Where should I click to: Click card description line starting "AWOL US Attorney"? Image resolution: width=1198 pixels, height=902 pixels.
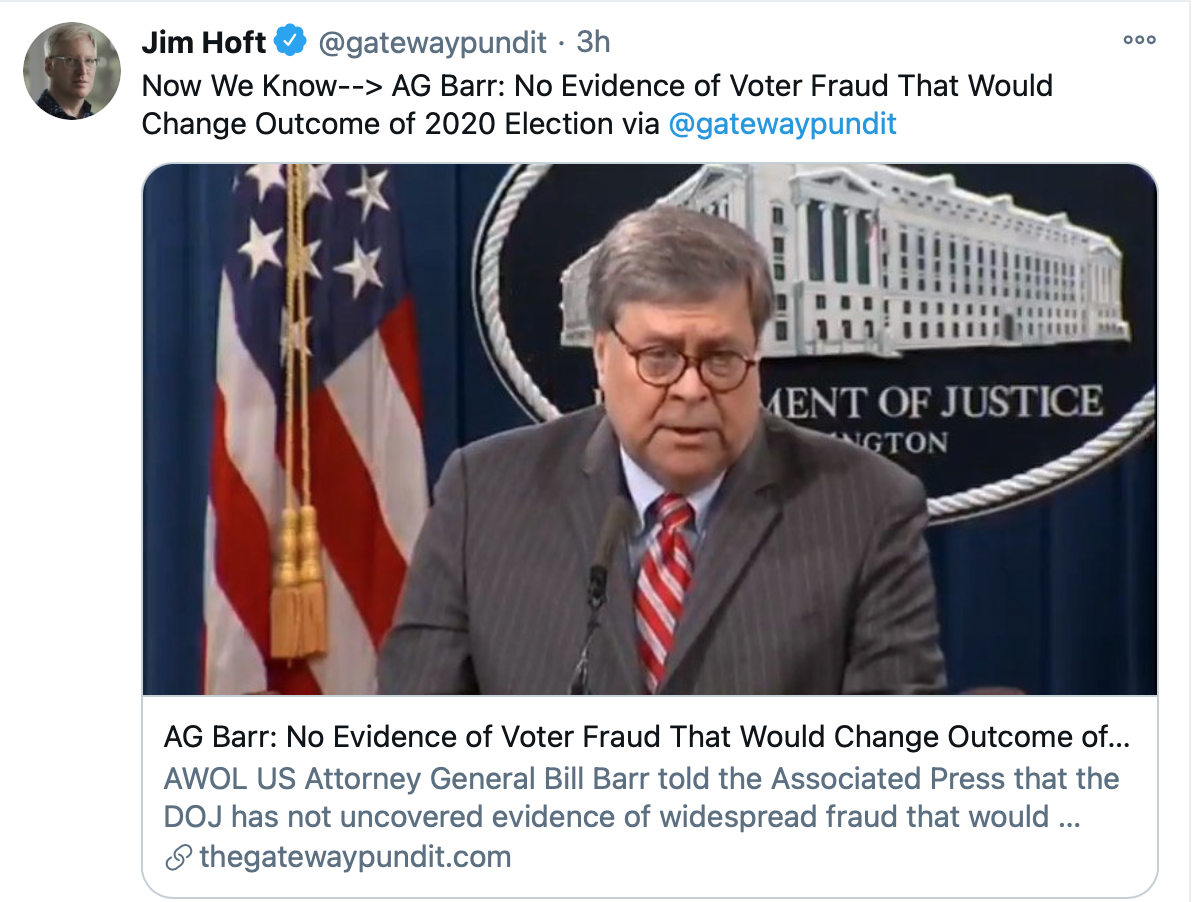pyautogui.click(x=640, y=778)
